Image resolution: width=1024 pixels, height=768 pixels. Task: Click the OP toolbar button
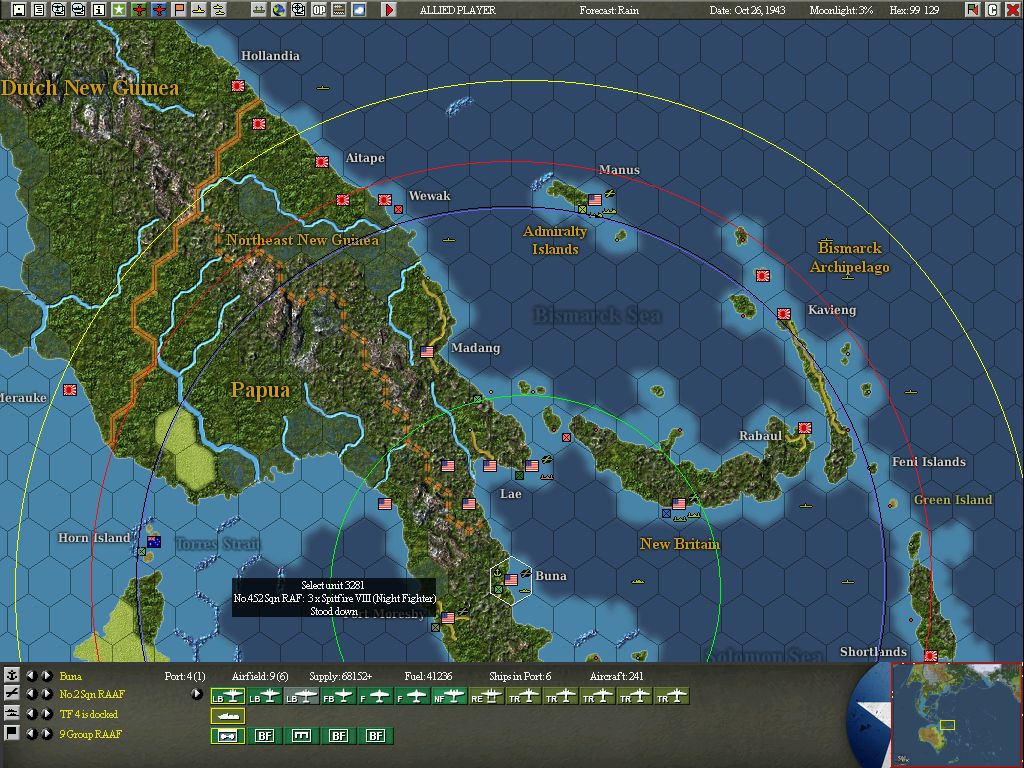coord(319,10)
